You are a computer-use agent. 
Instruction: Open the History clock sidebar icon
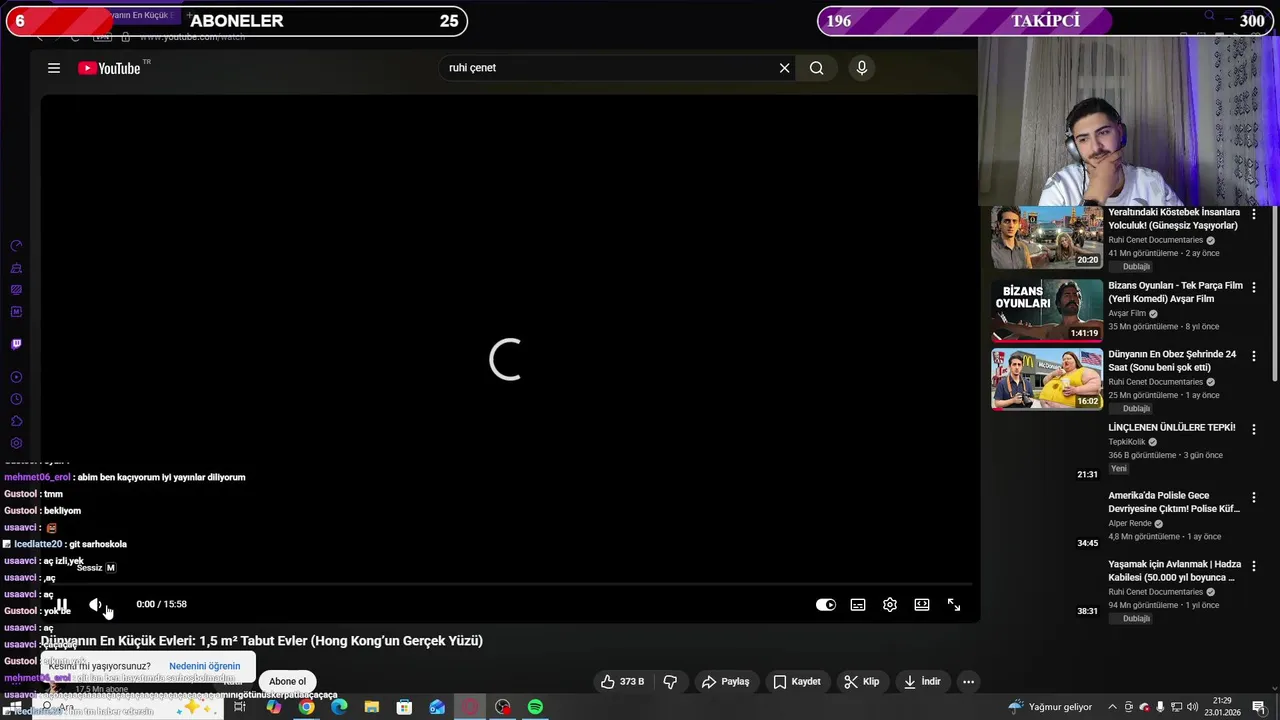point(16,399)
